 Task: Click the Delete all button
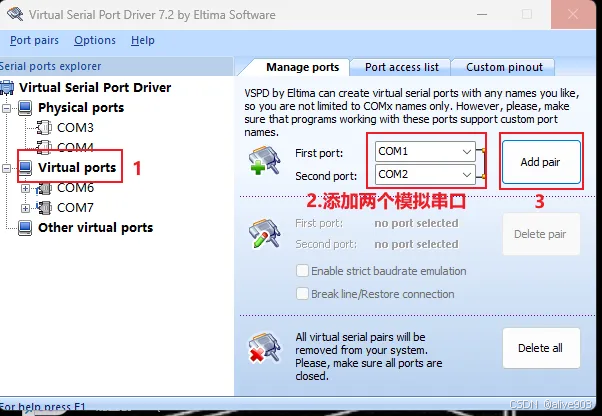(541, 348)
